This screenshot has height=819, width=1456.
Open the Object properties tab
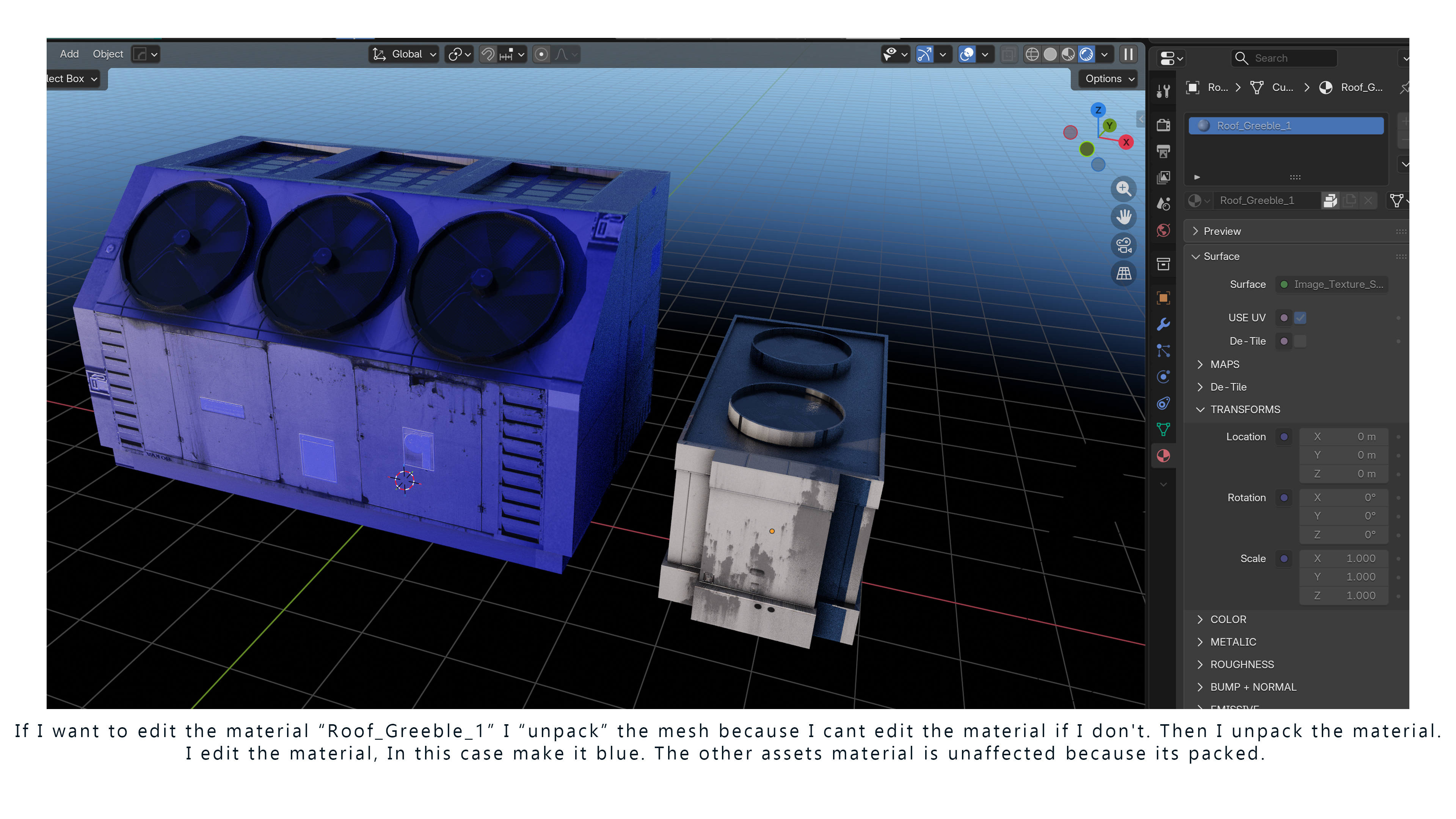[1163, 298]
